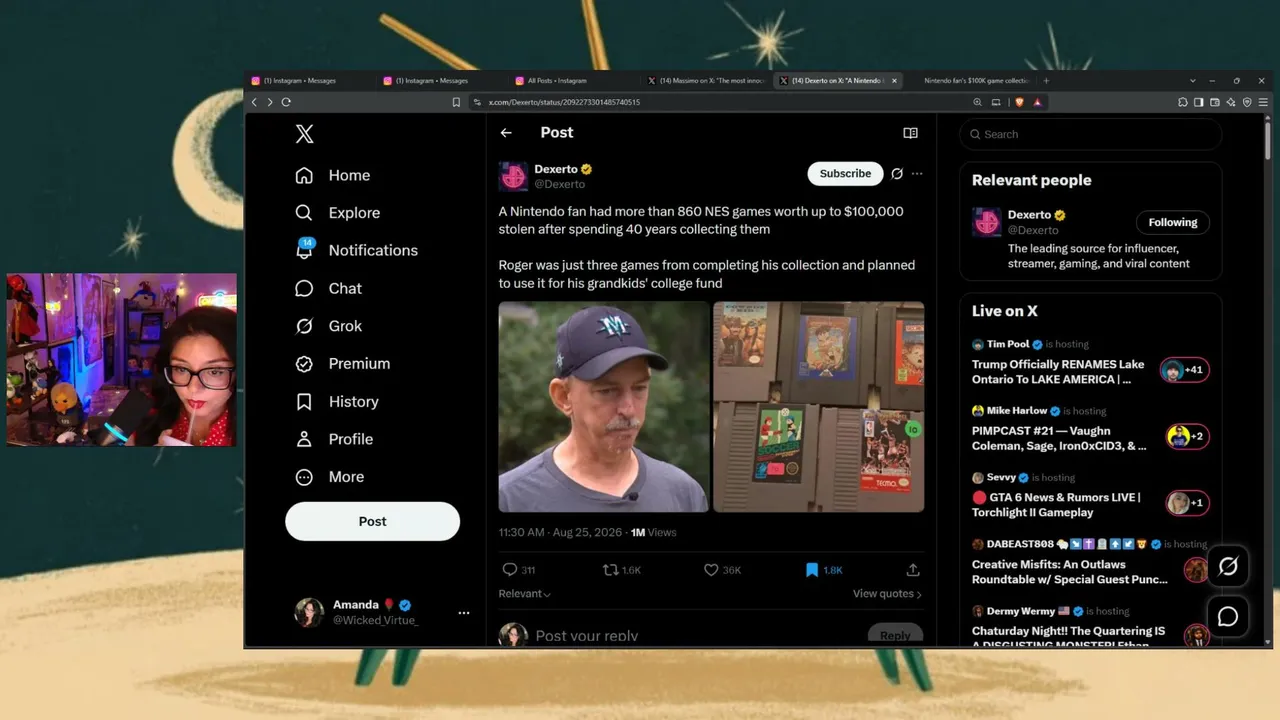Screen dimensions: 1280x720
Task: Switch to the Nintendo fan's $100K tab
Action: click(x=972, y=81)
